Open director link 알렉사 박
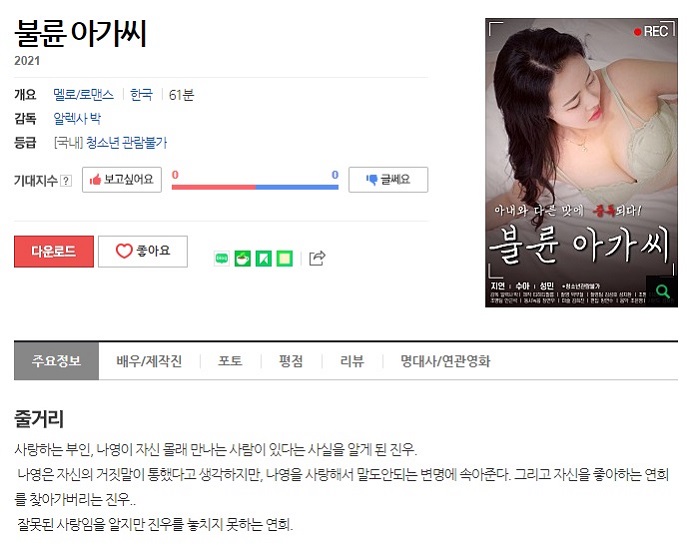The height and width of the screenshot is (556, 700). tap(77, 118)
